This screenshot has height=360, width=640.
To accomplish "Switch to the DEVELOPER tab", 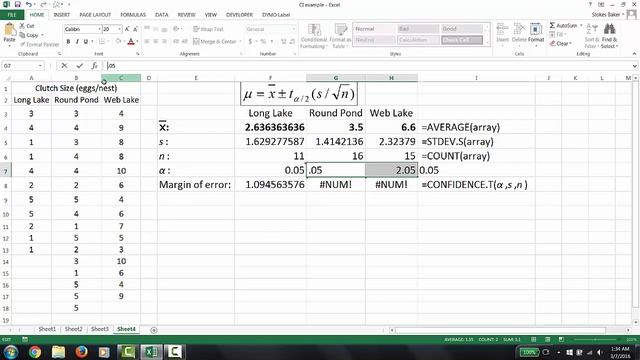I will (240, 15).
